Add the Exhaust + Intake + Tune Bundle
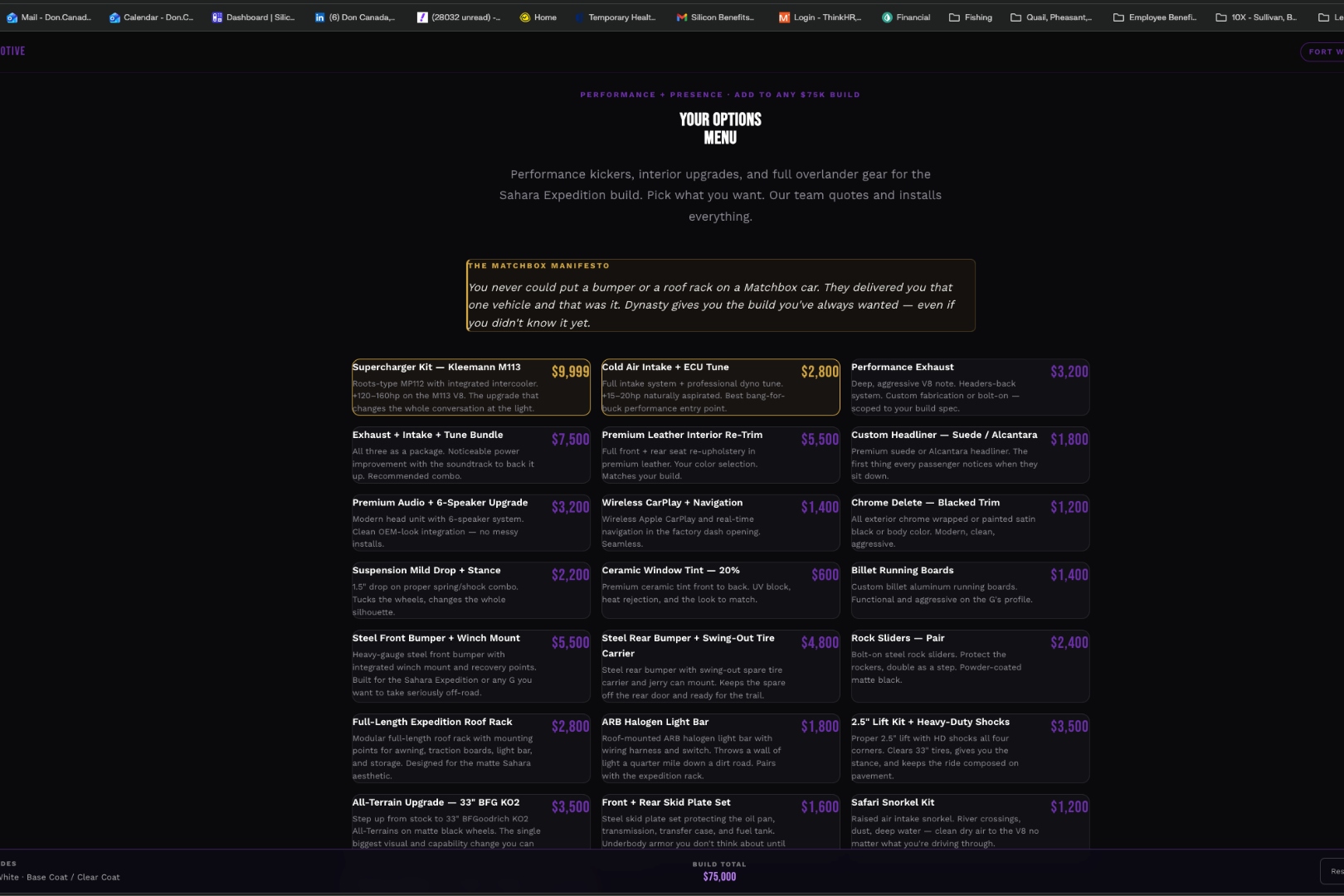Image resolution: width=1344 pixels, height=896 pixels. pyautogui.click(x=471, y=455)
